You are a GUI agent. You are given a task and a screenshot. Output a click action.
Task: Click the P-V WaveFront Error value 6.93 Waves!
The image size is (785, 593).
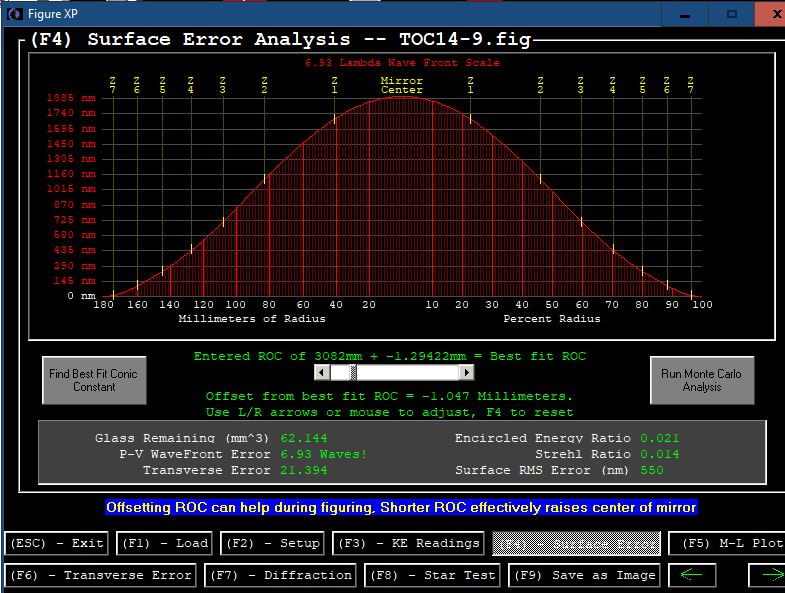(x=323, y=454)
